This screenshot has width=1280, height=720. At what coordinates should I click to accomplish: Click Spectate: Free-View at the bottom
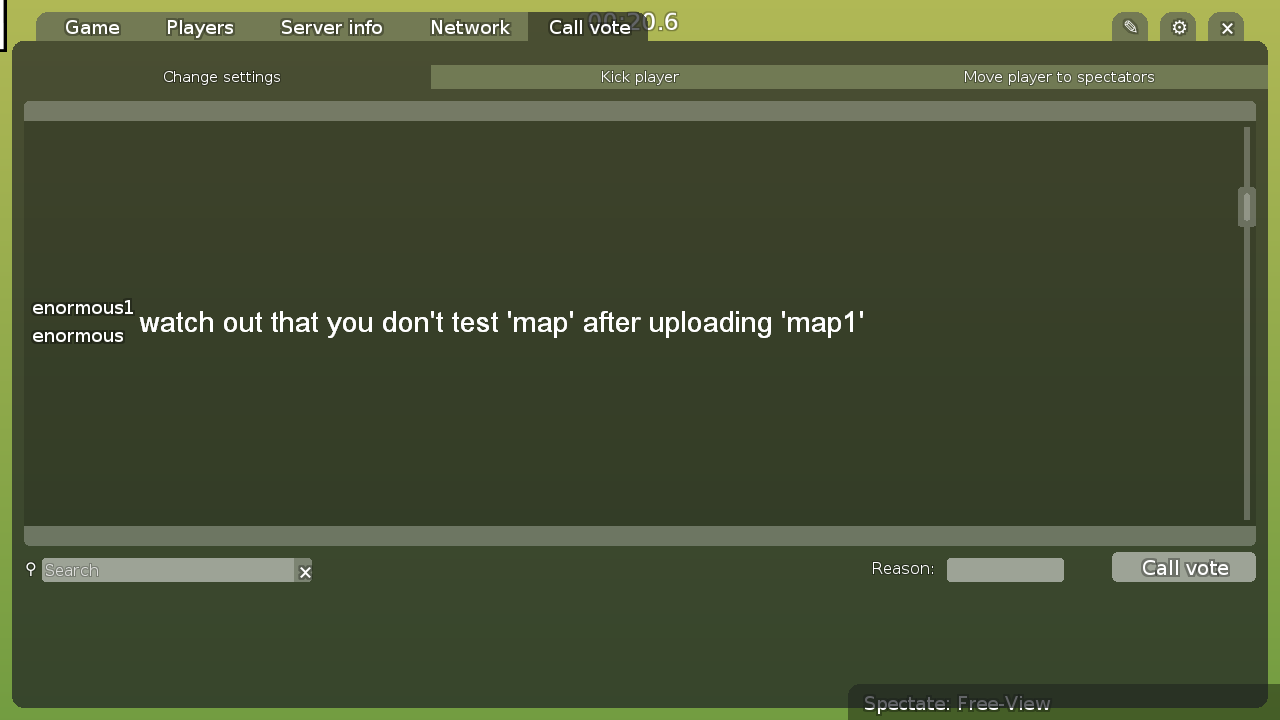[957, 703]
